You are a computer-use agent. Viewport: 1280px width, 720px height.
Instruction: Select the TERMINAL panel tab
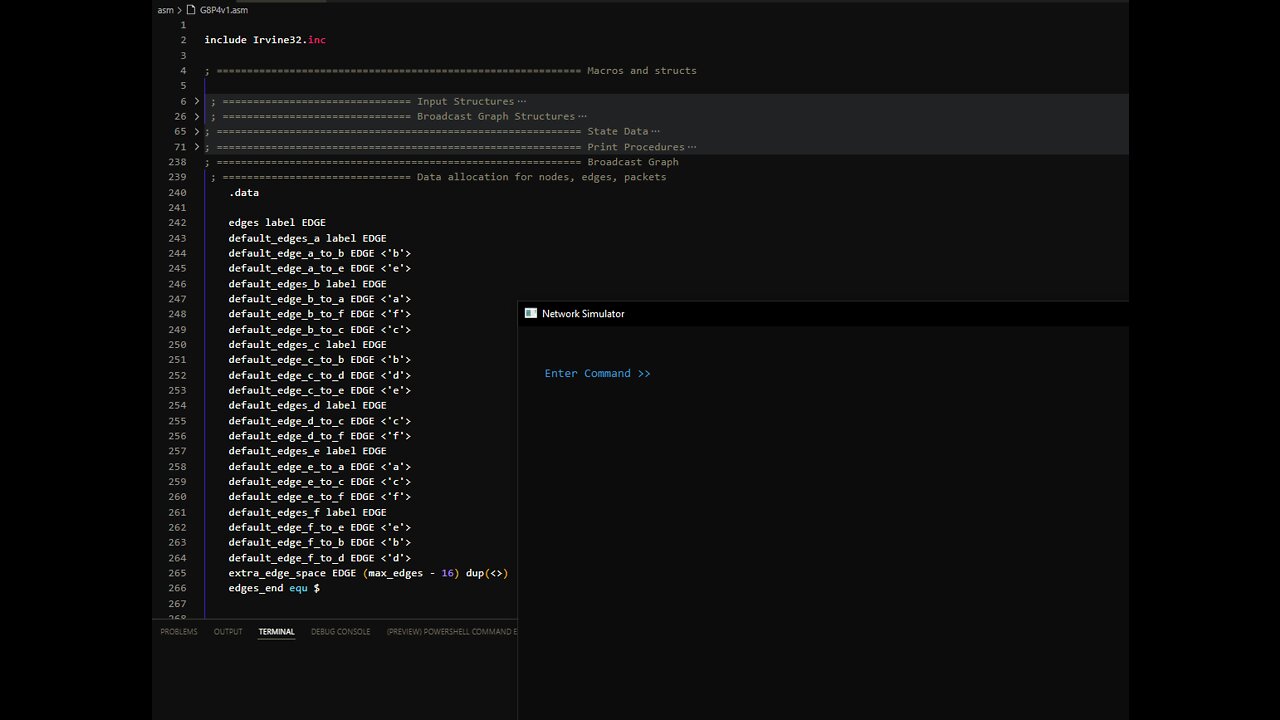click(277, 632)
